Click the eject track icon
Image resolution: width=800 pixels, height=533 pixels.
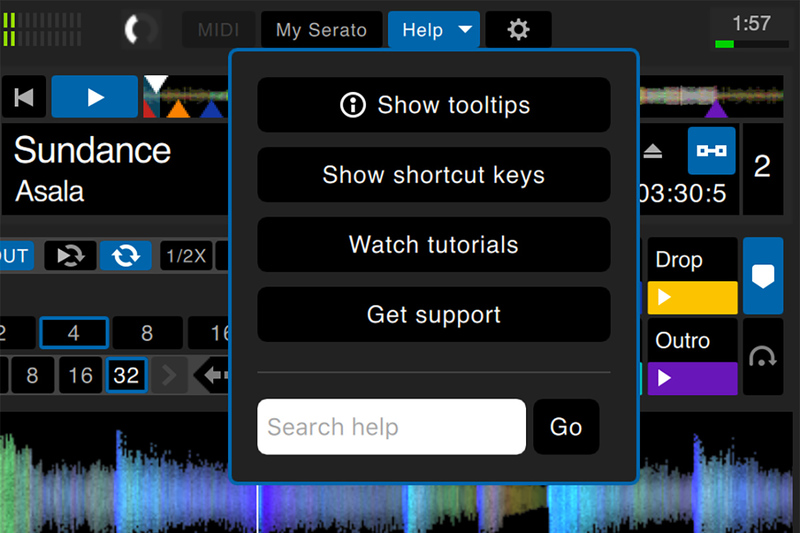click(653, 151)
